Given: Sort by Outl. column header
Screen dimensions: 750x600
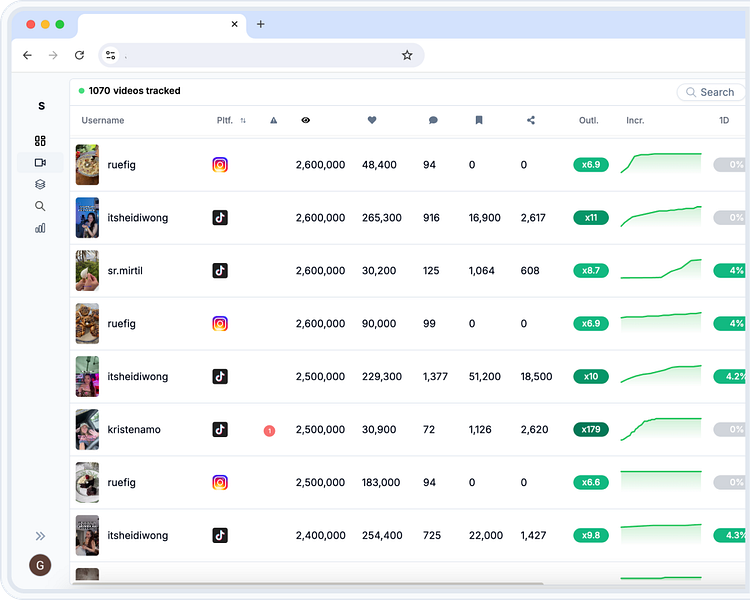Looking at the screenshot, I should tap(589, 121).
